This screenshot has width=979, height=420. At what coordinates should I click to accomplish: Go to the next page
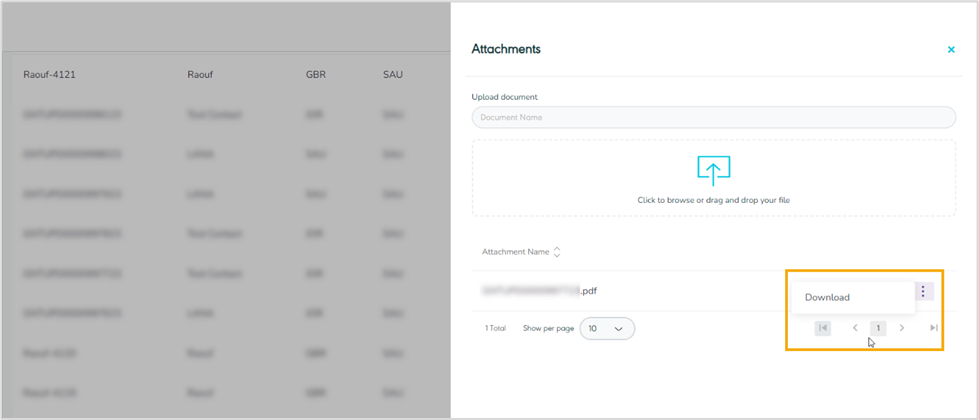902,328
